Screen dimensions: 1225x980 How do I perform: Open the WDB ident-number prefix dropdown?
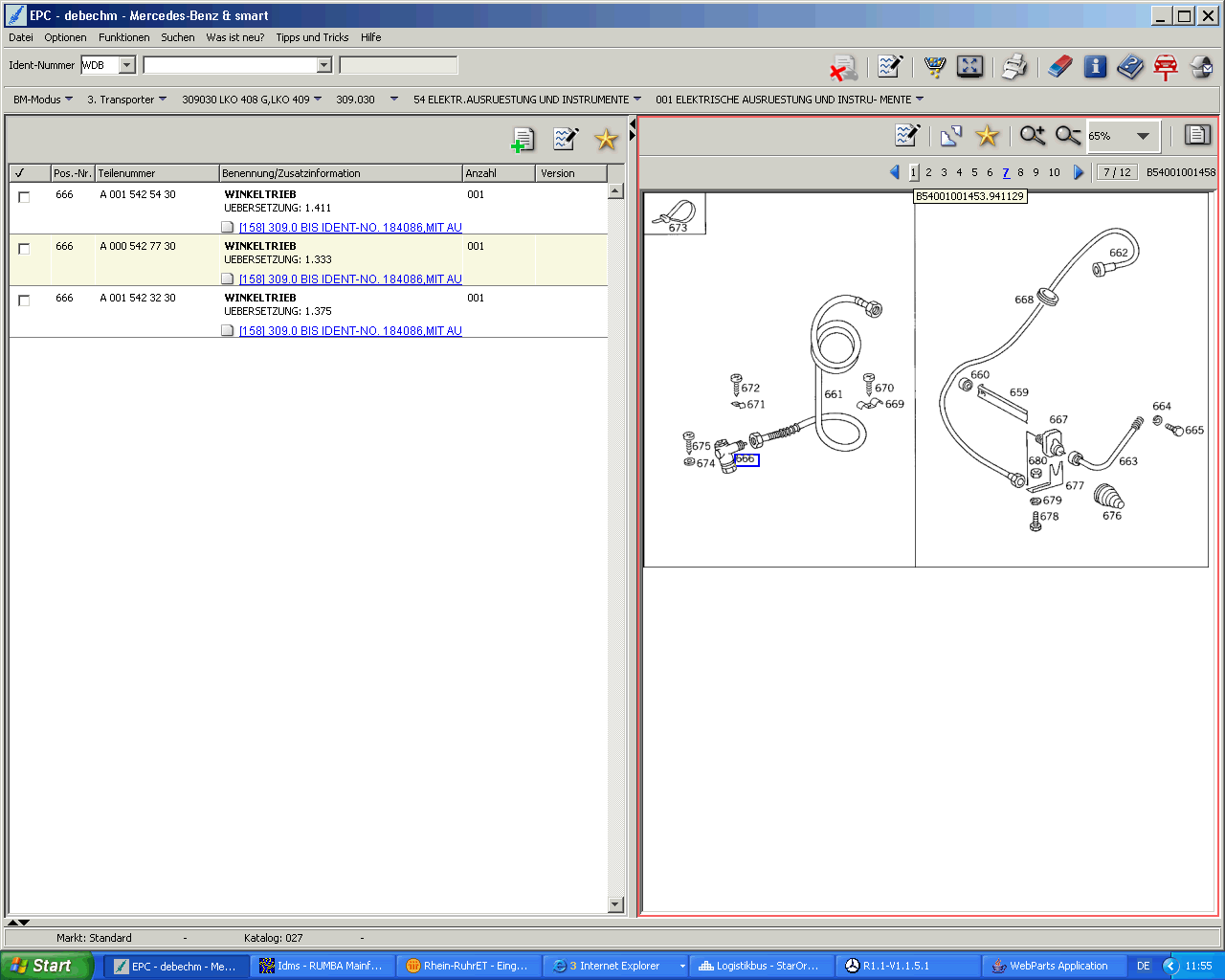127,65
